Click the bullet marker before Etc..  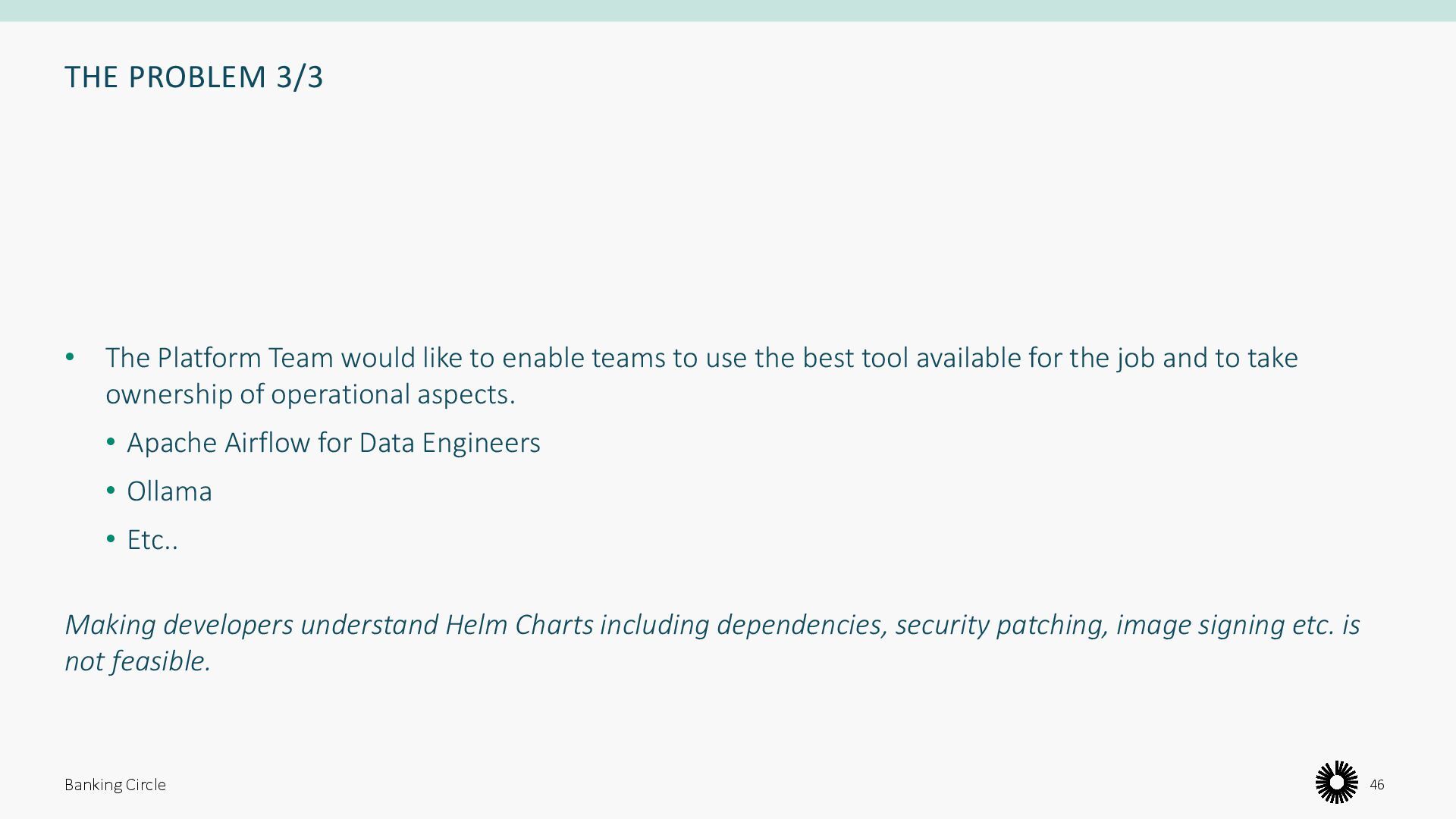tap(111, 539)
